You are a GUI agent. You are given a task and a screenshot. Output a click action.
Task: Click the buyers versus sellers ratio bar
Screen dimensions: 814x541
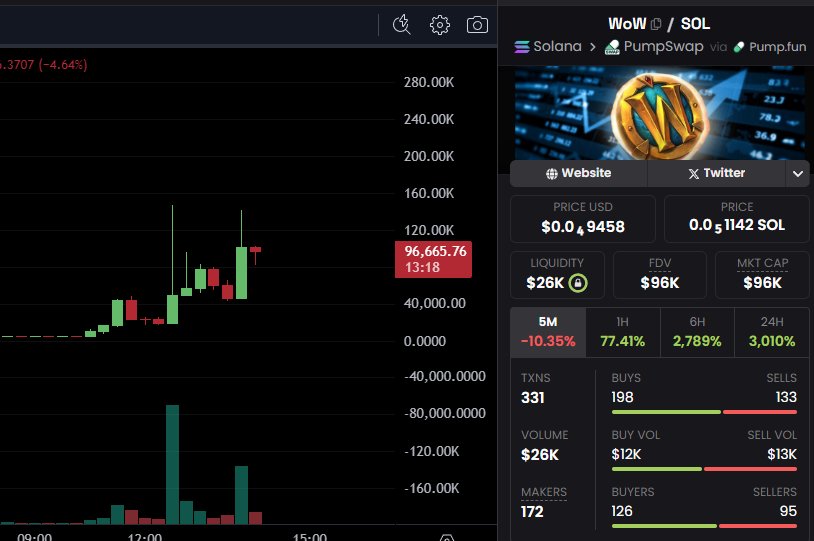pyautogui.click(x=704, y=526)
